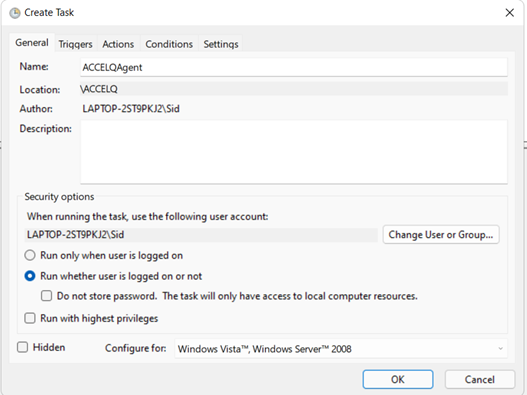Screen dimensions: 527x395
Task: Click the Change User or Group button
Action: [441, 235]
